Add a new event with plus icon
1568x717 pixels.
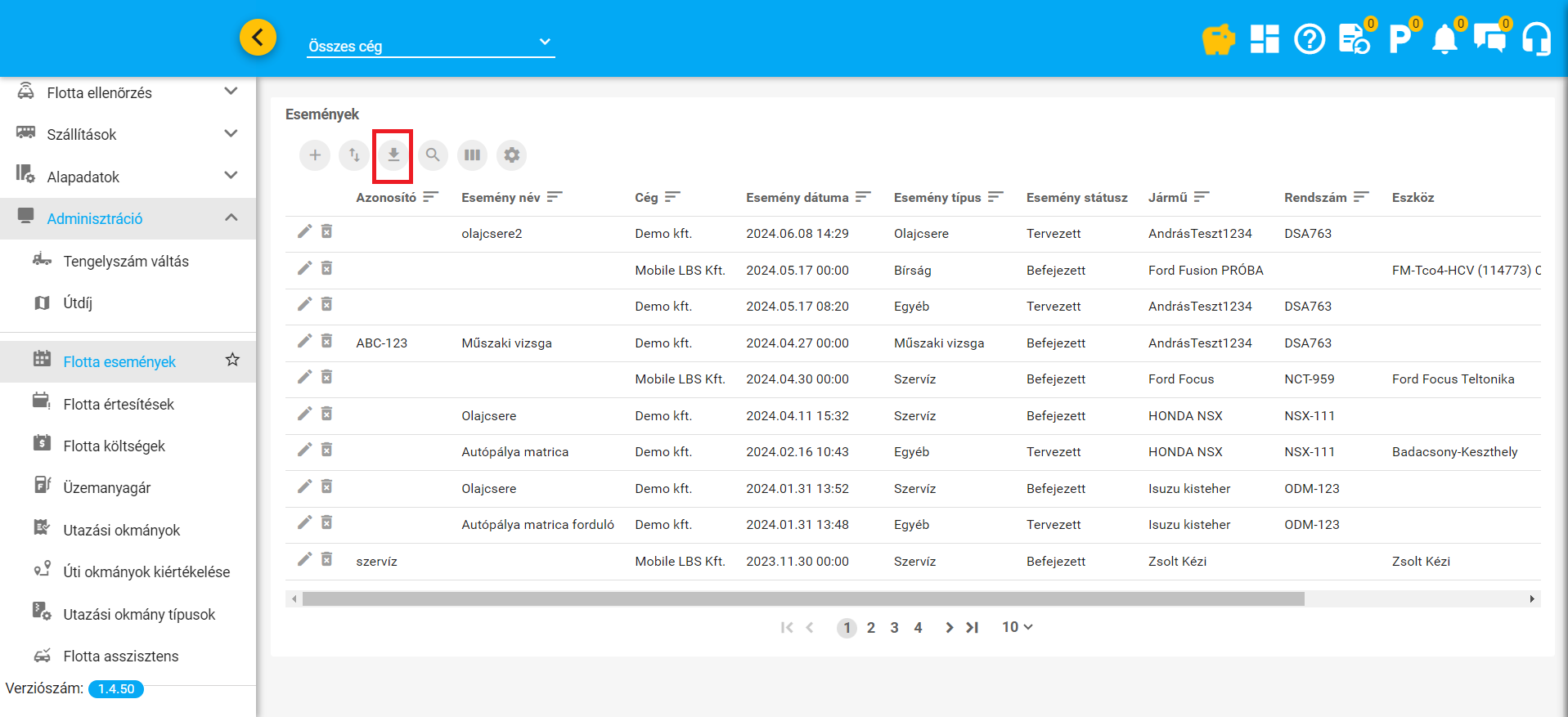315,155
